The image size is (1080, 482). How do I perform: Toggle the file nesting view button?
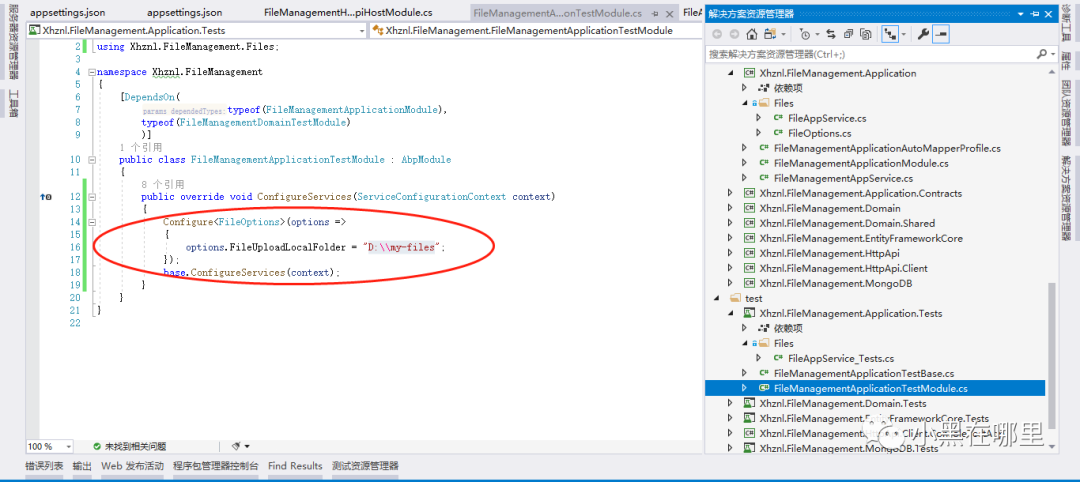pos(889,34)
